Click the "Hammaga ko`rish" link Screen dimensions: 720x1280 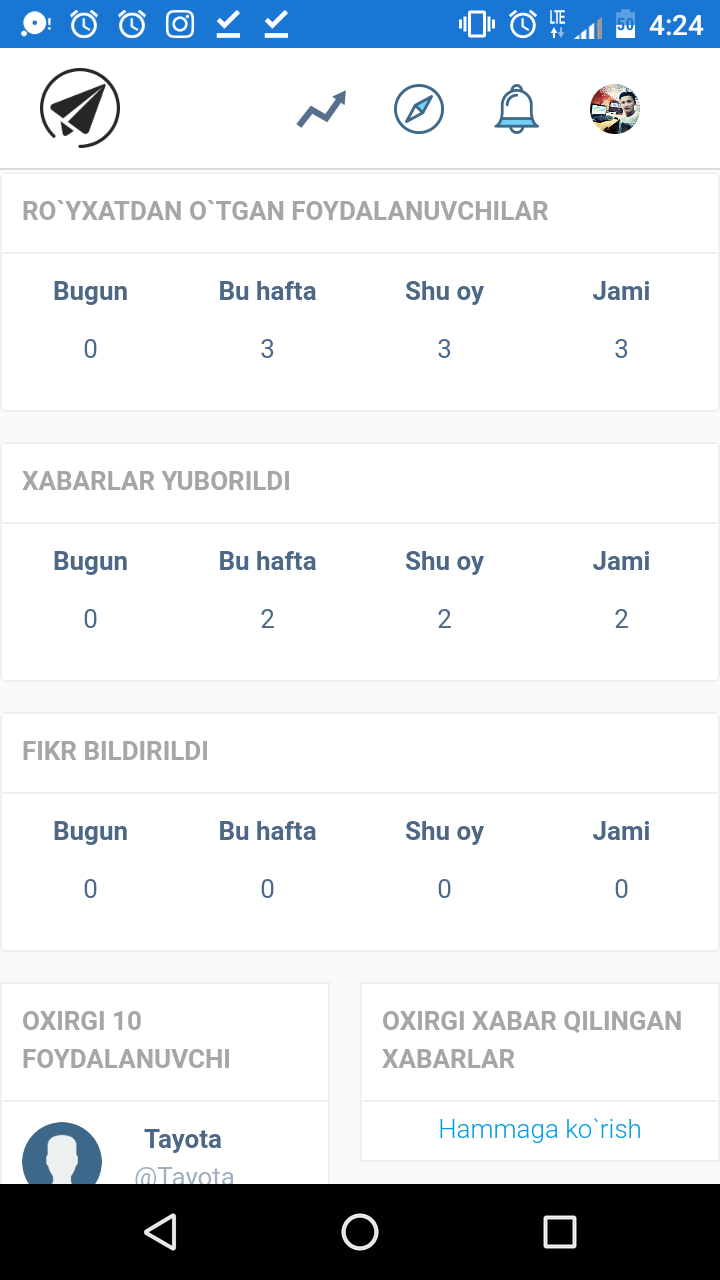point(539,1129)
